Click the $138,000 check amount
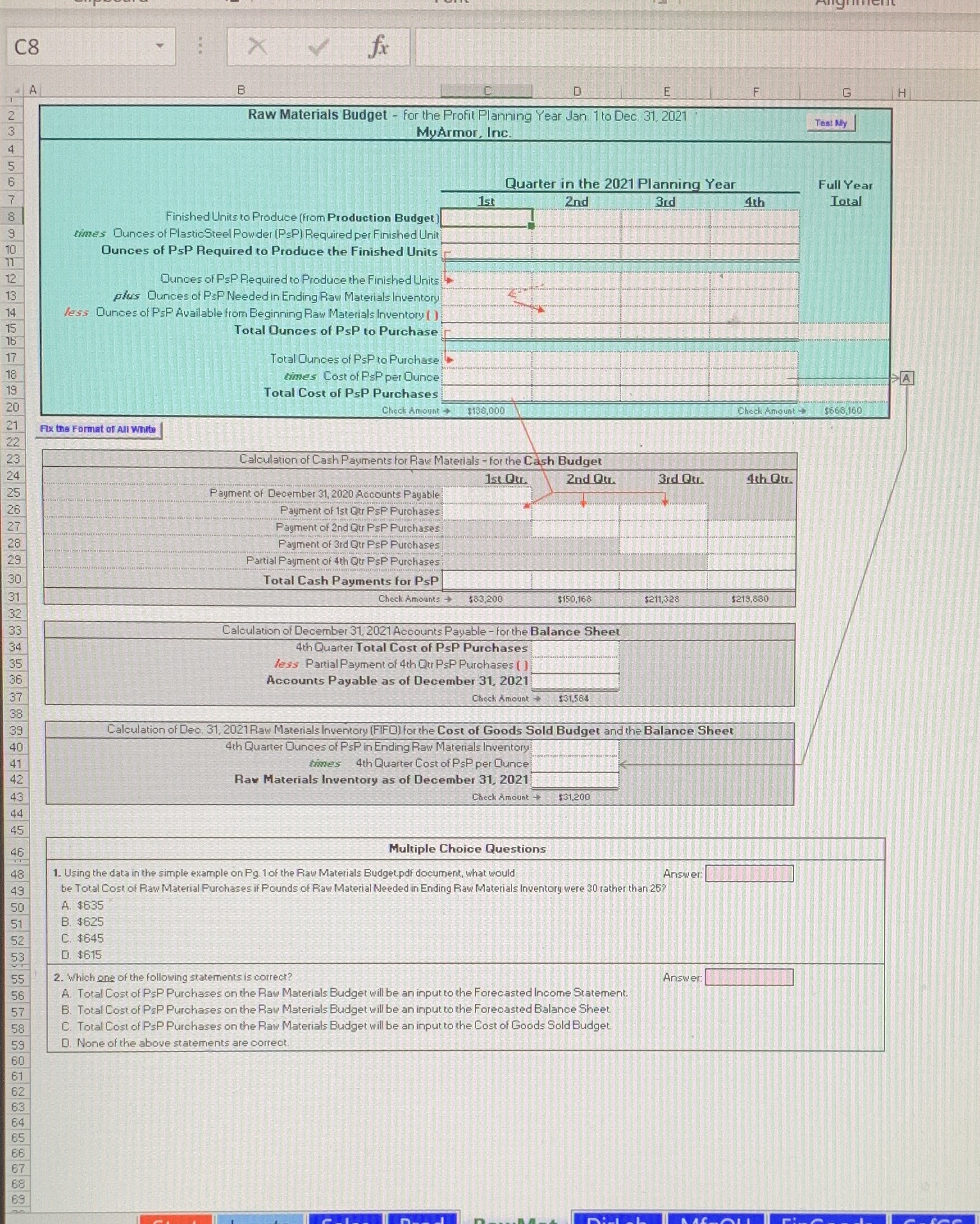The image size is (980, 1224). [486, 410]
